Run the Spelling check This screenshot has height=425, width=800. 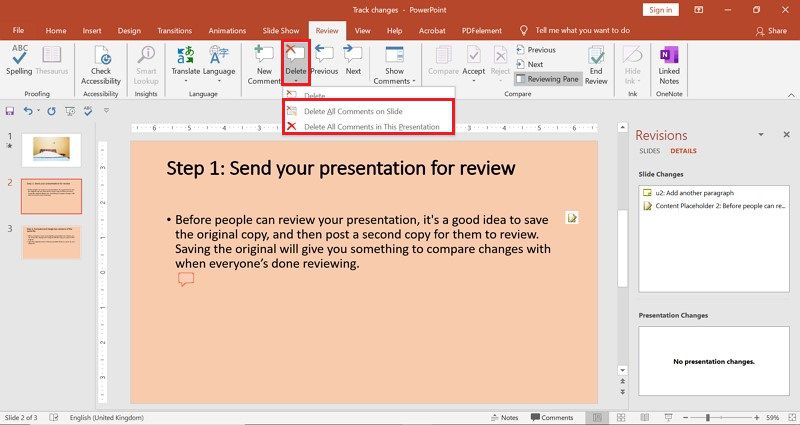click(x=19, y=60)
